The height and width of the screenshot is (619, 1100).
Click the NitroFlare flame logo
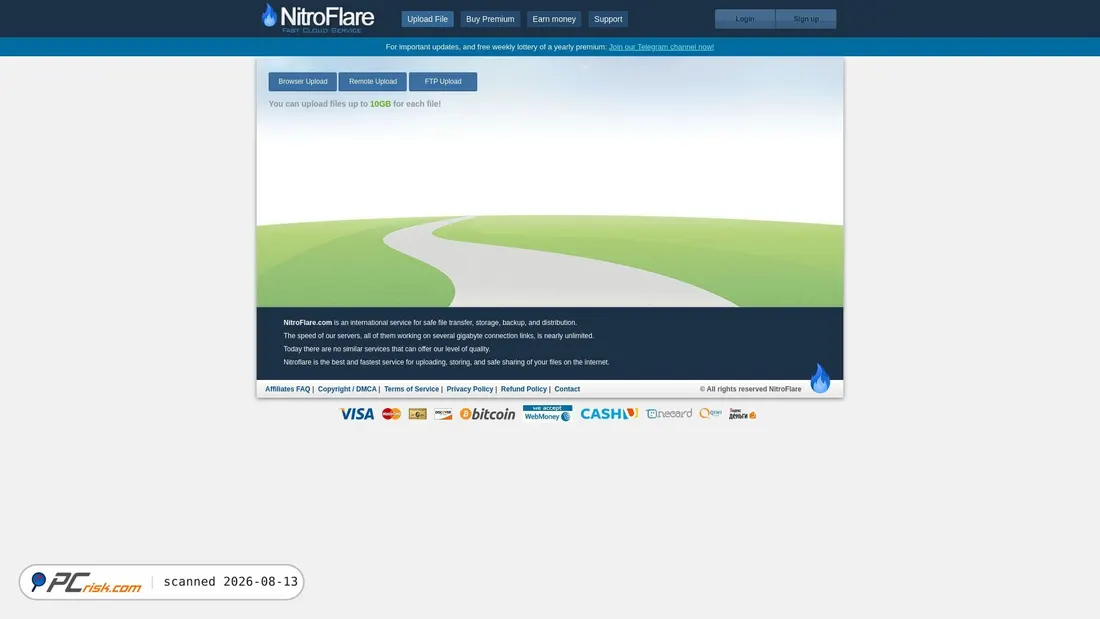pyautogui.click(x=318, y=18)
